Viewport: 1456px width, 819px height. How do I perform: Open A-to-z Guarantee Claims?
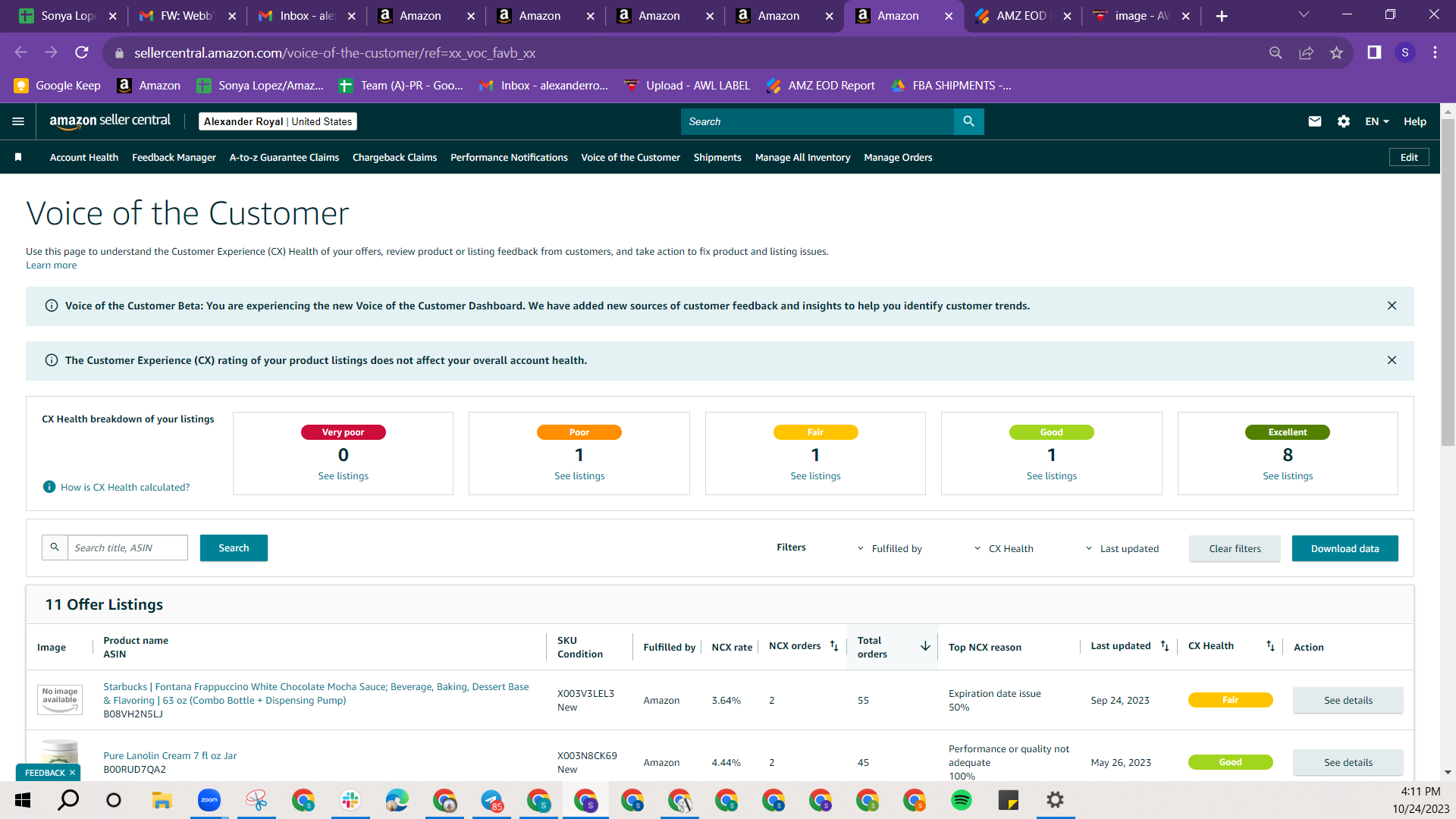[284, 157]
